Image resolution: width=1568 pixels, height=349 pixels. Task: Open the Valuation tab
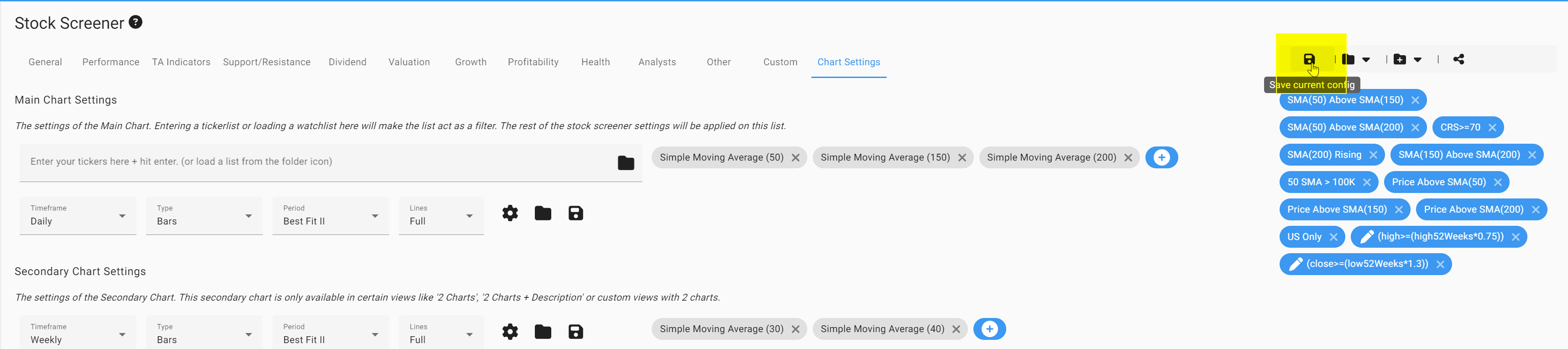[x=409, y=62]
